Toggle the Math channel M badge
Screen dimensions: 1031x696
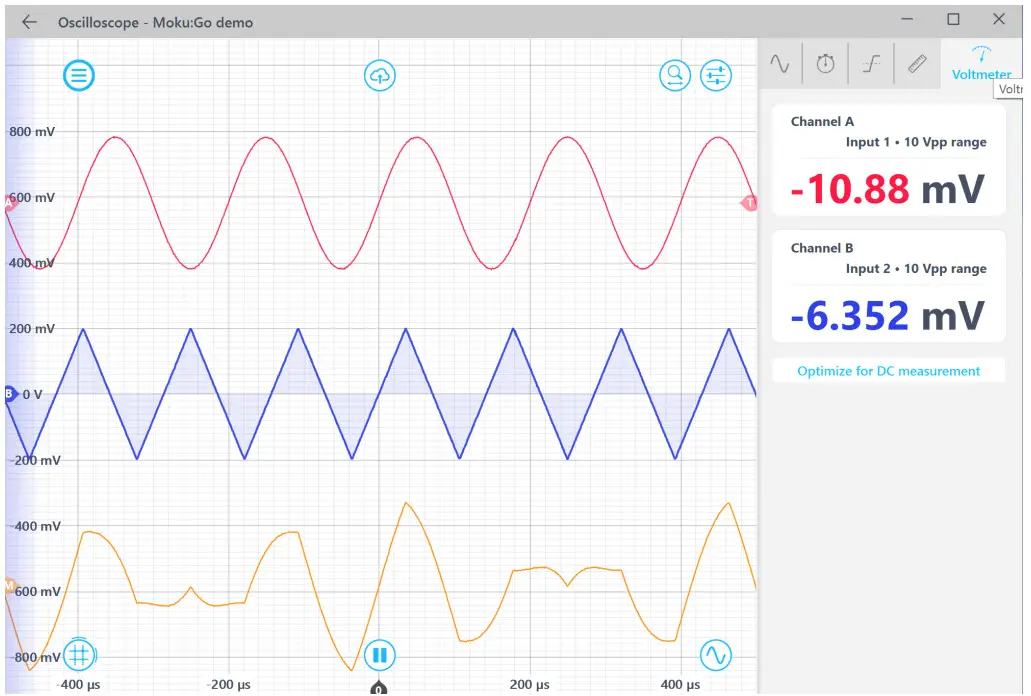coord(9,586)
